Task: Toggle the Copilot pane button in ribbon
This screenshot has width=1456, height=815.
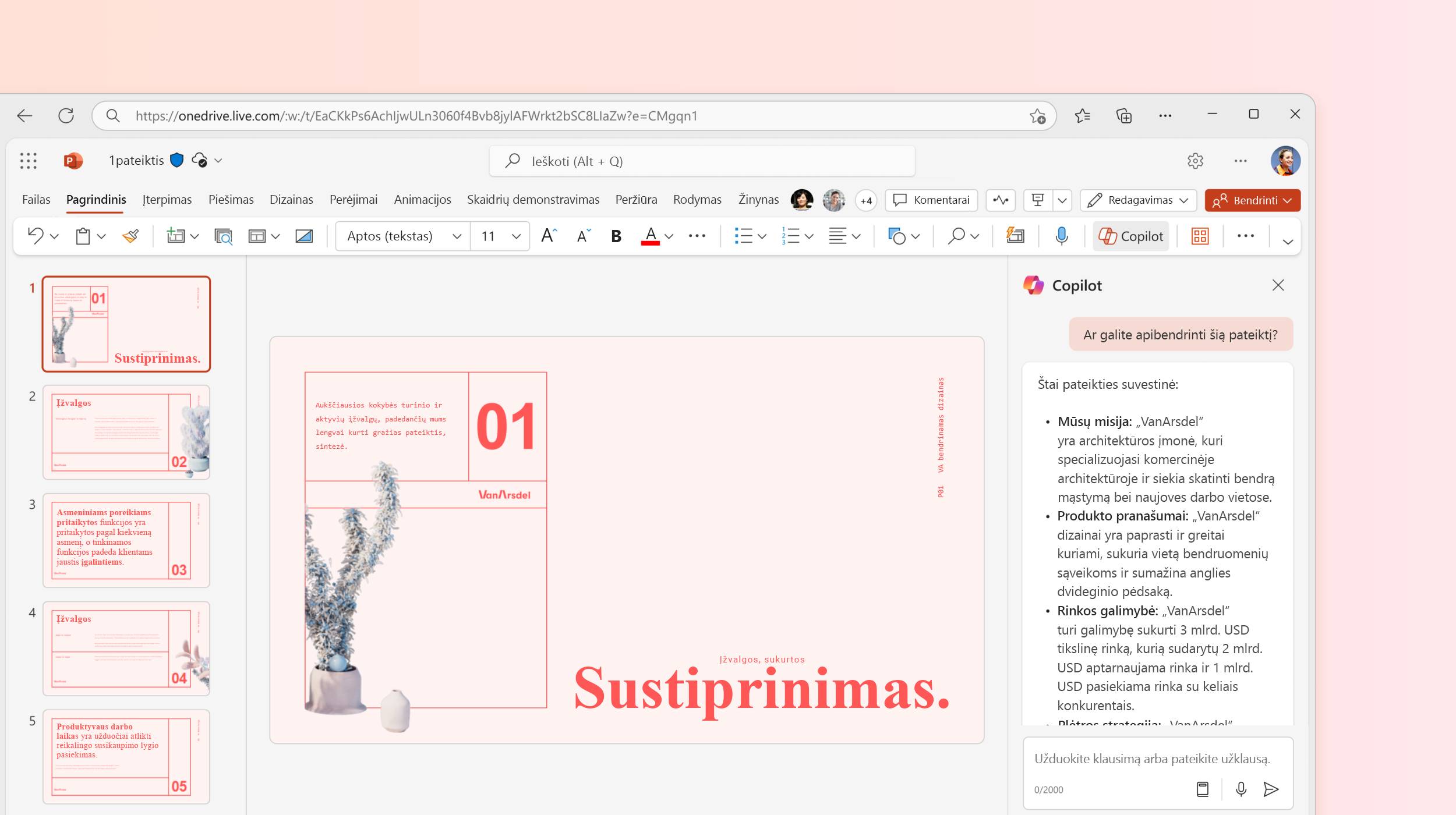Action: tap(1130, 236)
